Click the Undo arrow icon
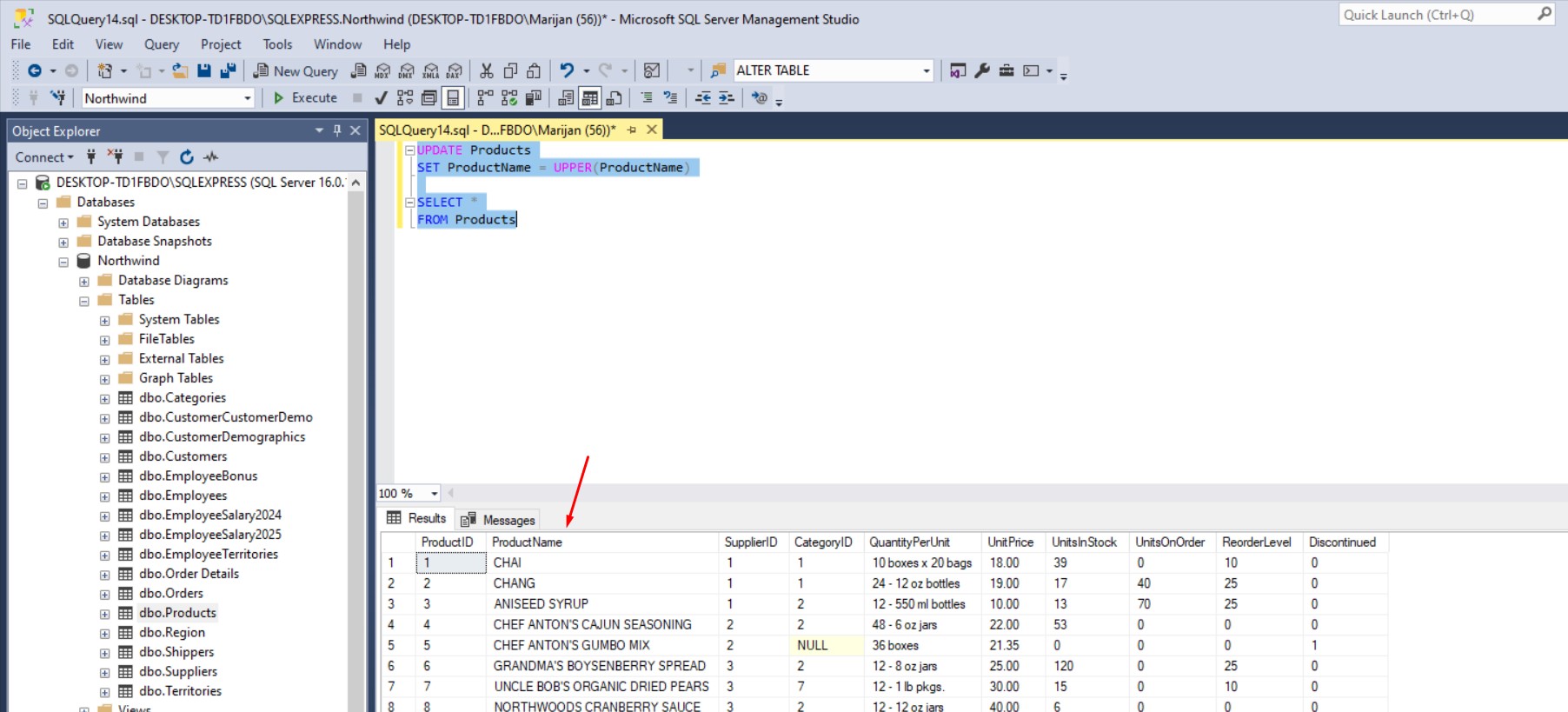1568x712 pixels. (567, 71)
